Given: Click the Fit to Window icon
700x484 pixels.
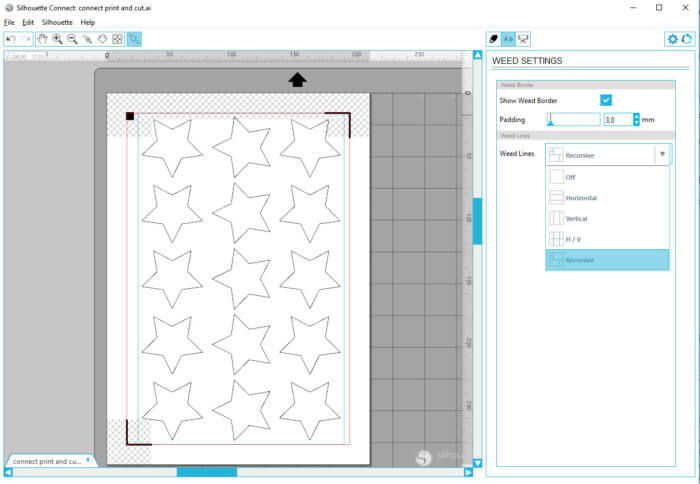Looking at the screenshot, I should [117, 39].
